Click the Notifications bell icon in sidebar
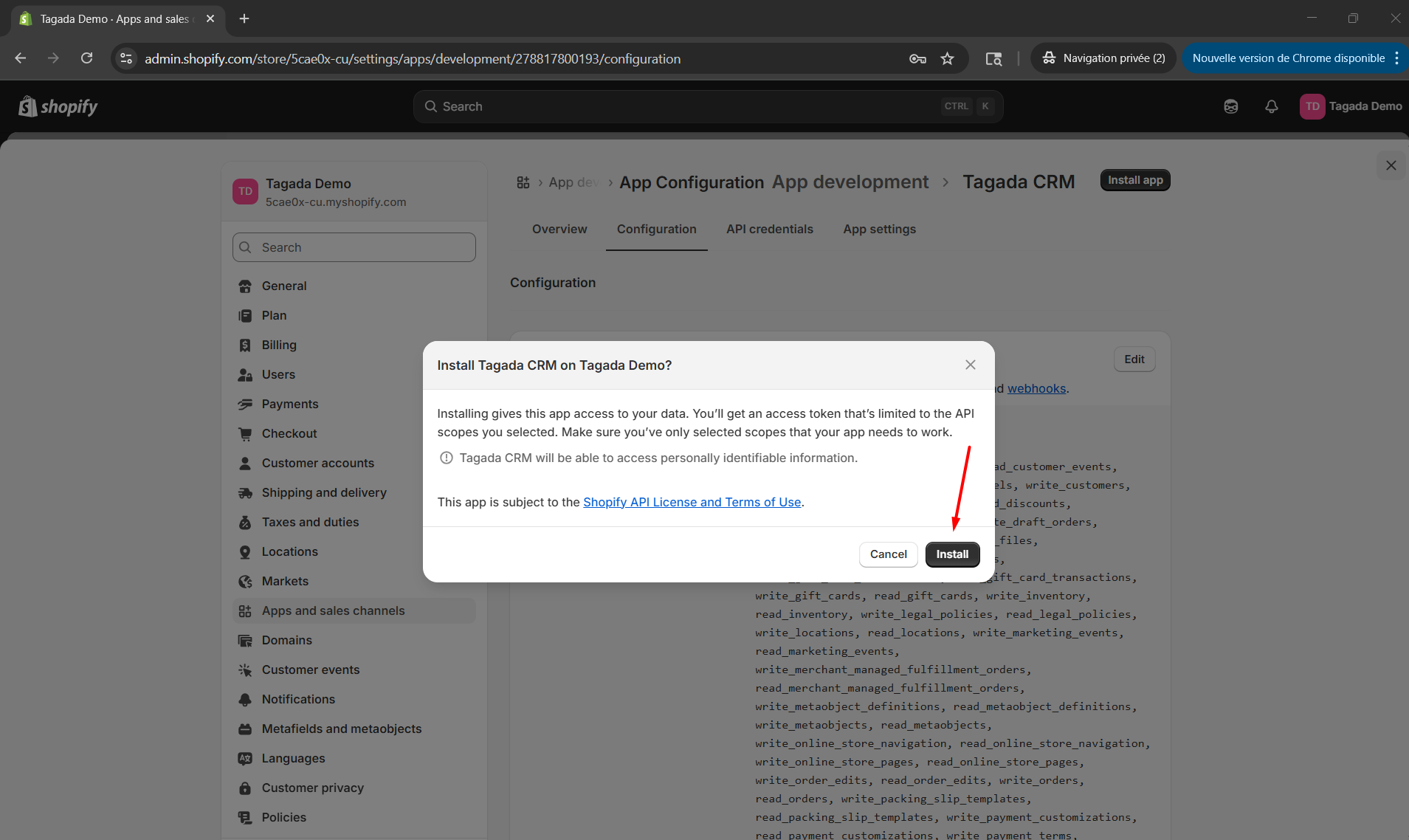The height and width of the screenshot is (840, 1409). click(x=245, y=700)
